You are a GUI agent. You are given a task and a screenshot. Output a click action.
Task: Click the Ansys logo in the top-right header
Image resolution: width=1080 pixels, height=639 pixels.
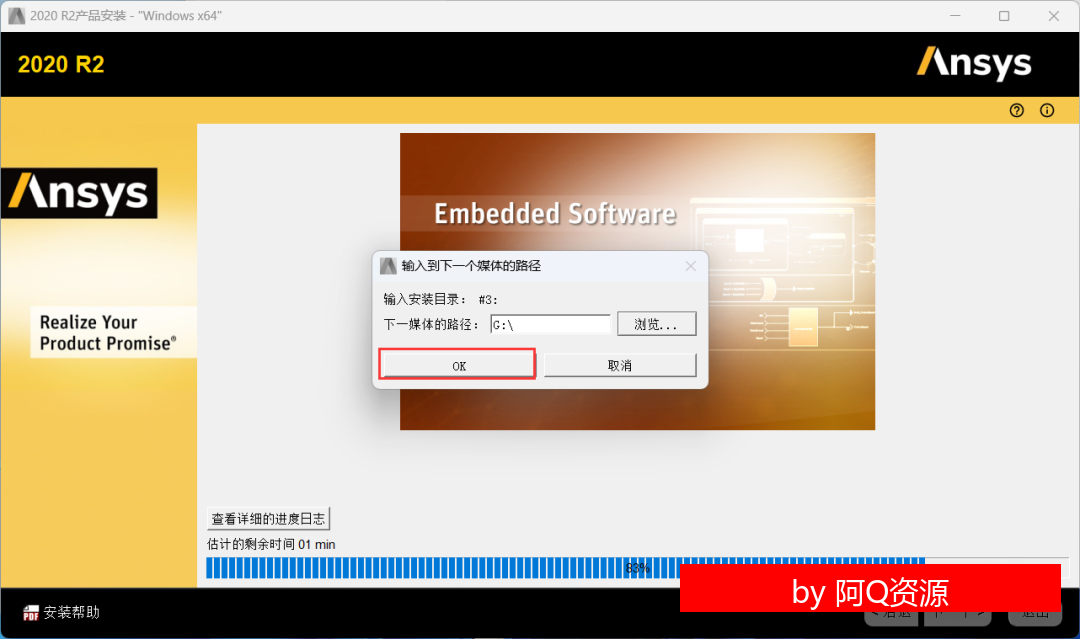pyautogui.click(x=974, y=63)
